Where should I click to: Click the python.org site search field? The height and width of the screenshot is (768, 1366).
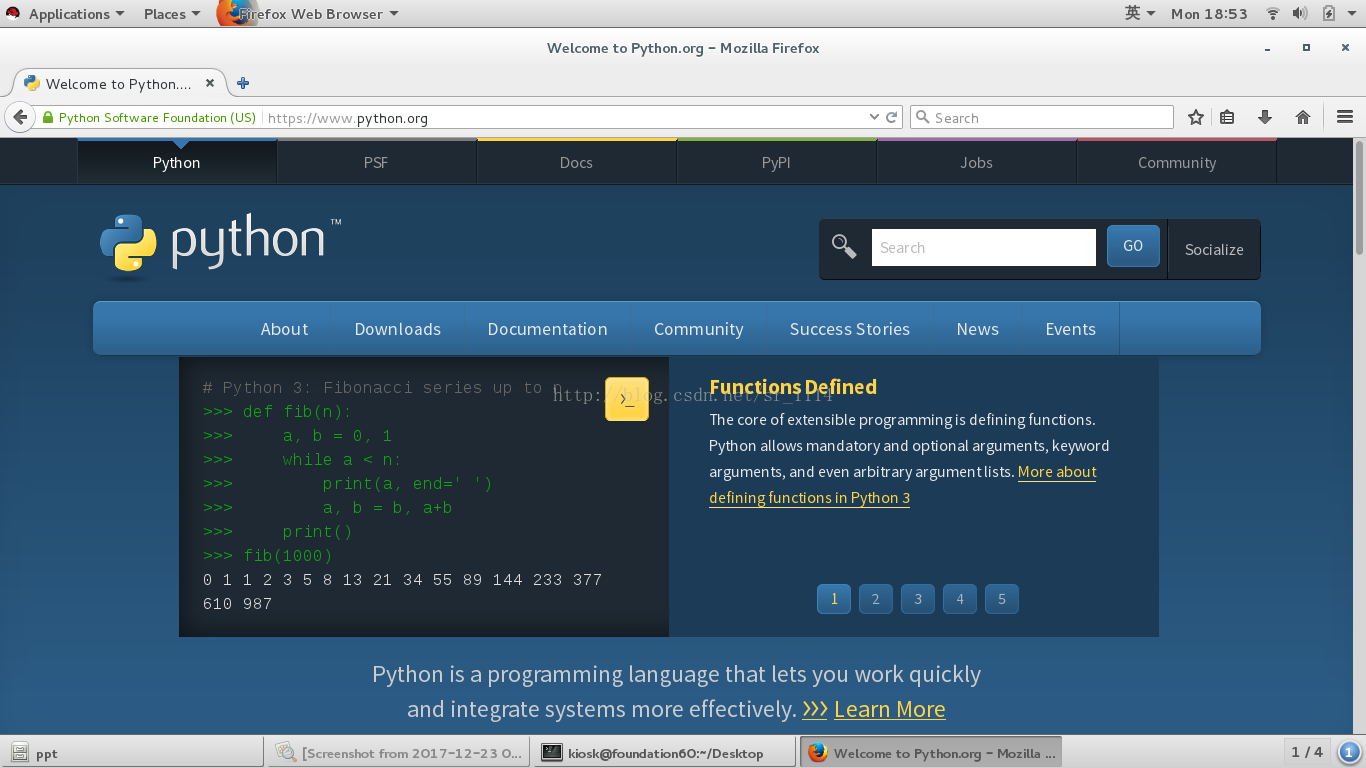coord(984,247)
